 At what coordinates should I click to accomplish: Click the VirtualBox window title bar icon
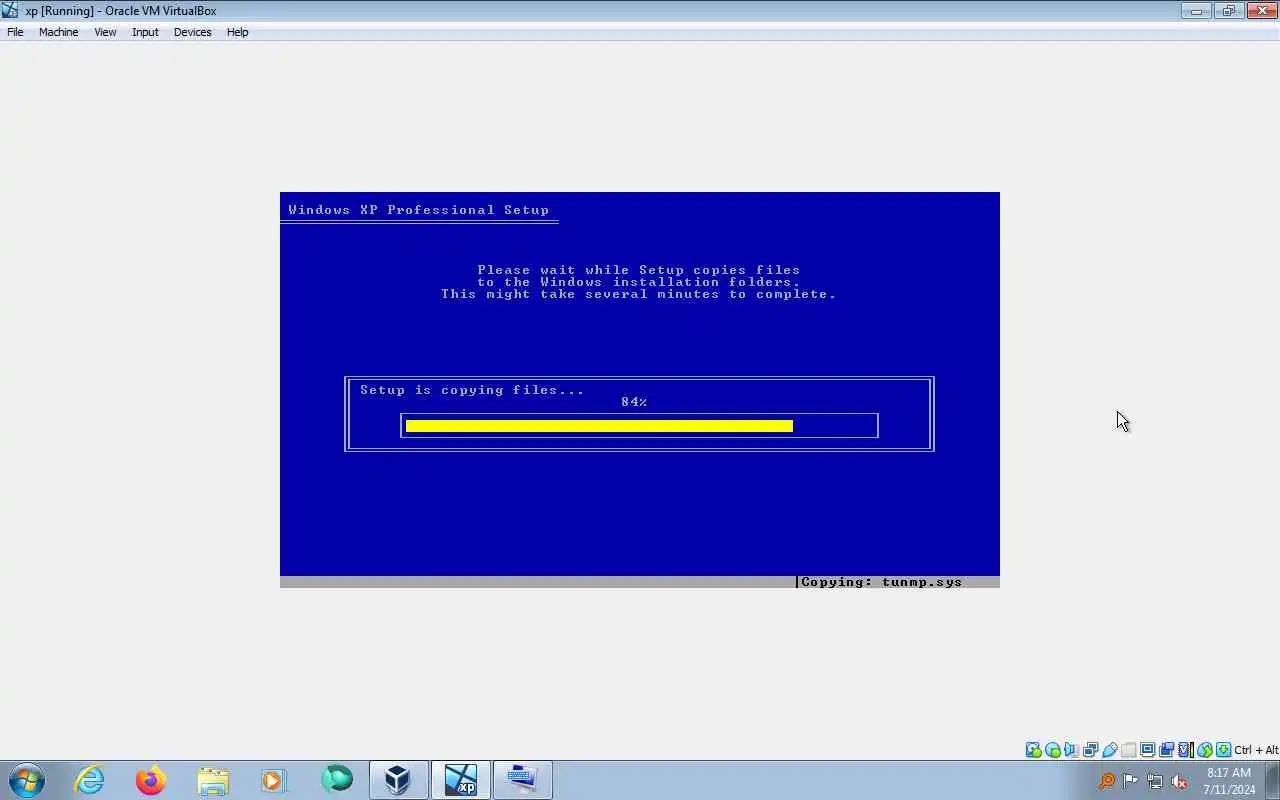(10, 10)
